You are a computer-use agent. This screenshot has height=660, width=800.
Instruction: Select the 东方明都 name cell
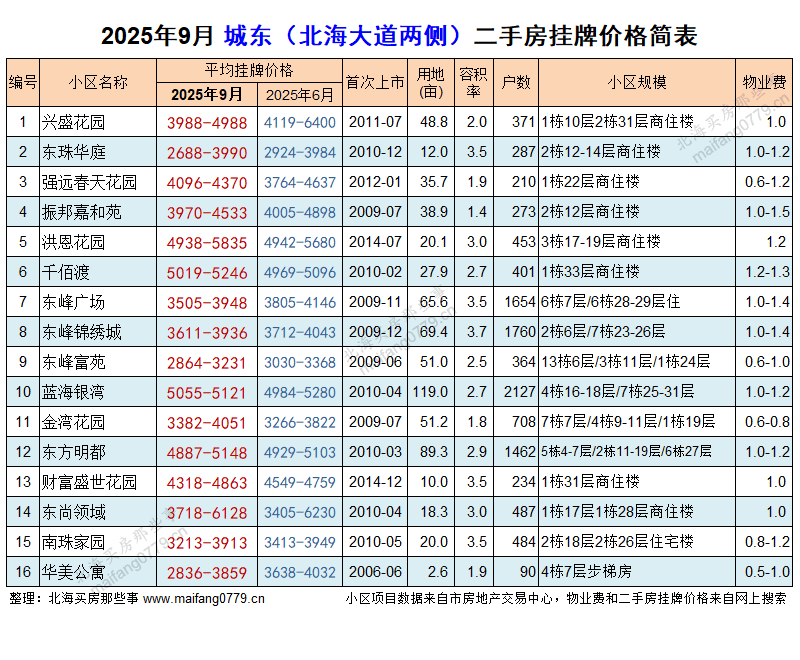98,452
